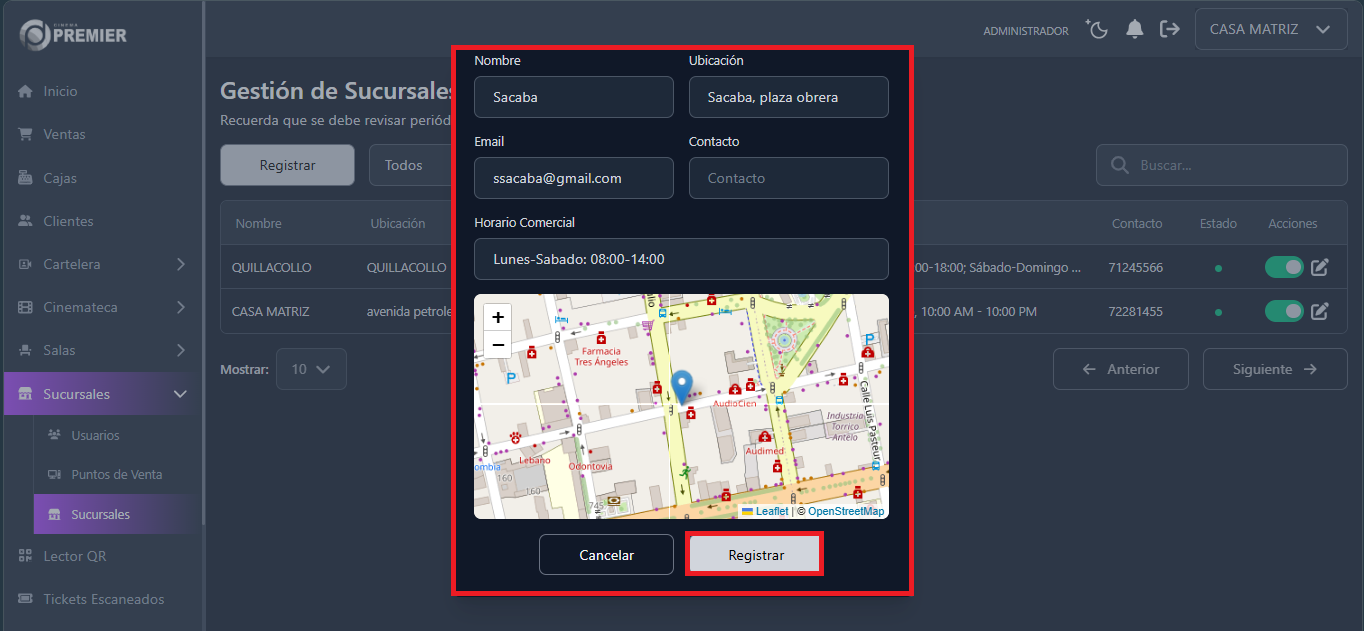
Task: Go to Puntos de Venta submenu
Action: 116,475
